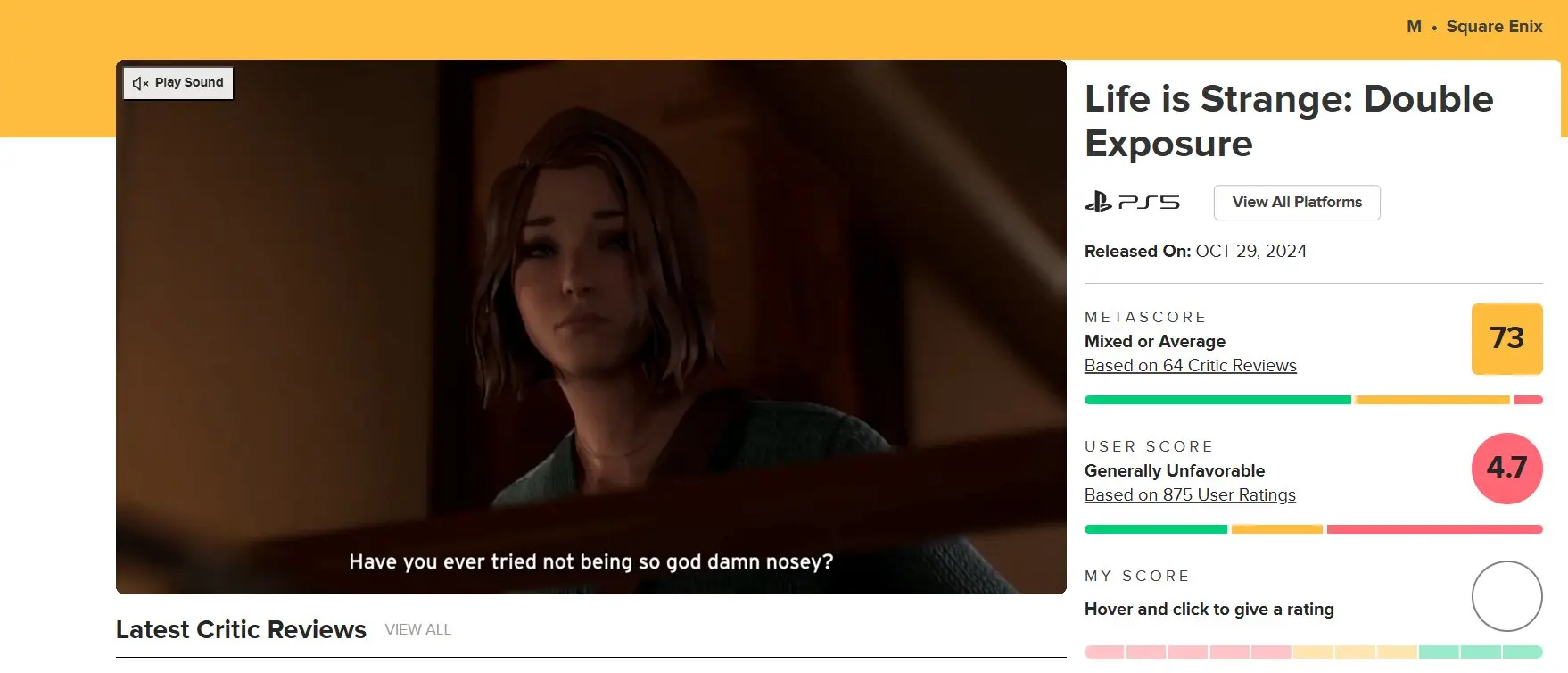Click the M rating label in header
This screenshot has width=1568, height=673.
1414,27
